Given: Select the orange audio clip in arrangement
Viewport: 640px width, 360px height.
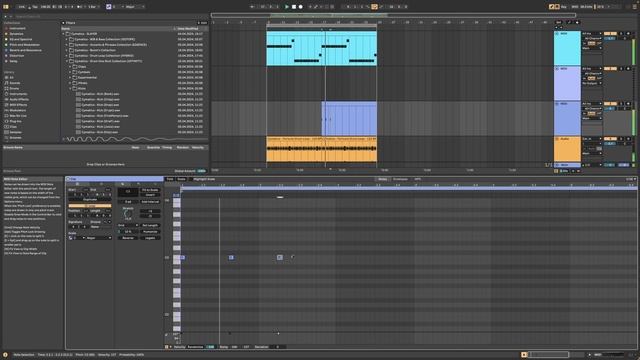Looking at the screenshot, I should (321, 149).
